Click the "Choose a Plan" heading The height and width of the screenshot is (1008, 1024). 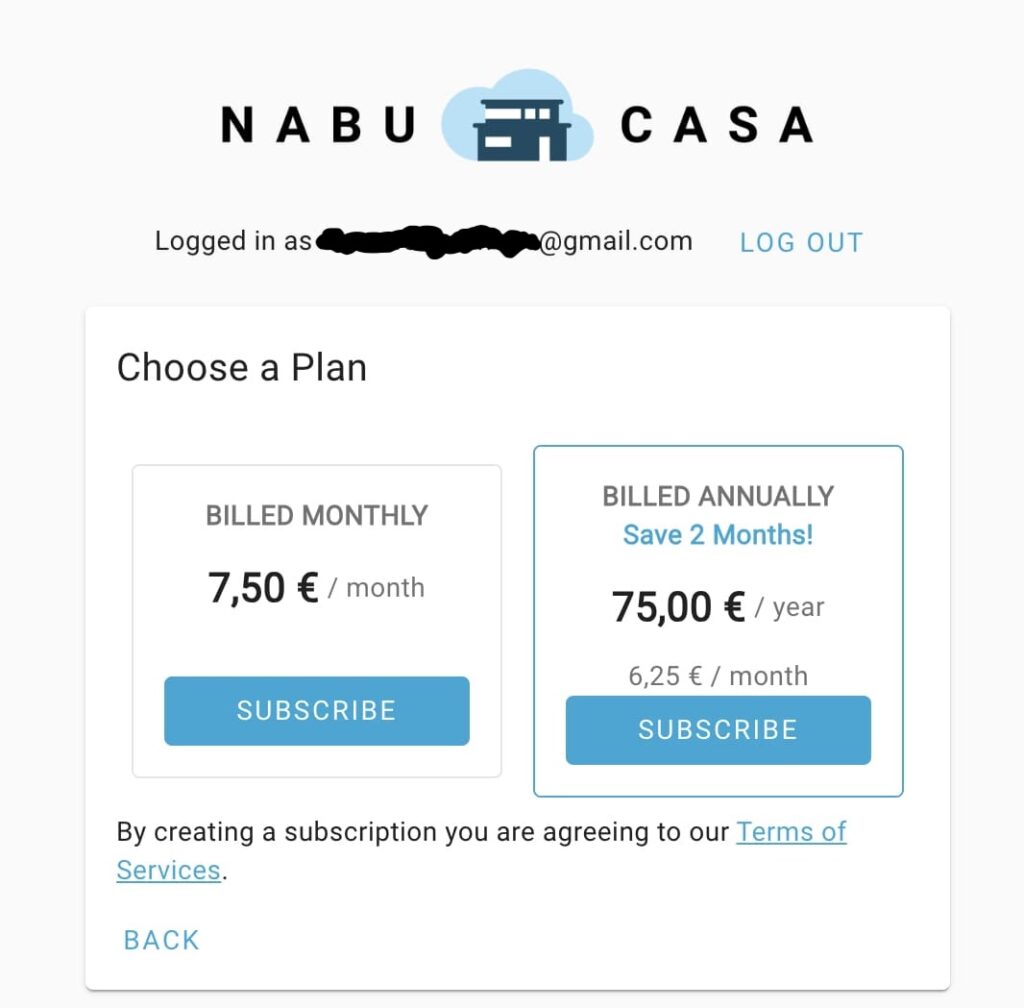(x=242, y=368)
